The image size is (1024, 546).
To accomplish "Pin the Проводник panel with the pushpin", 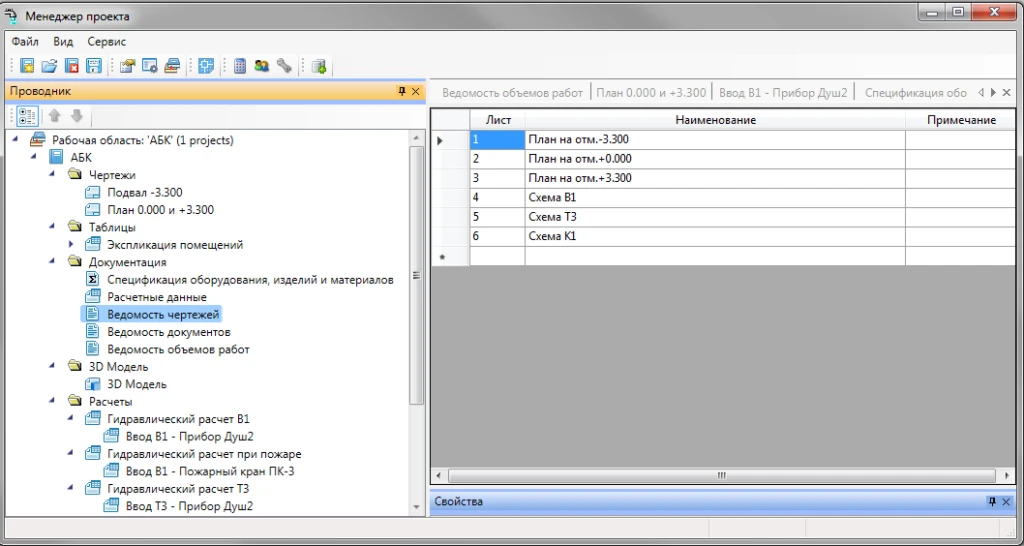I will pyautogui.click(x=402, y=92).
